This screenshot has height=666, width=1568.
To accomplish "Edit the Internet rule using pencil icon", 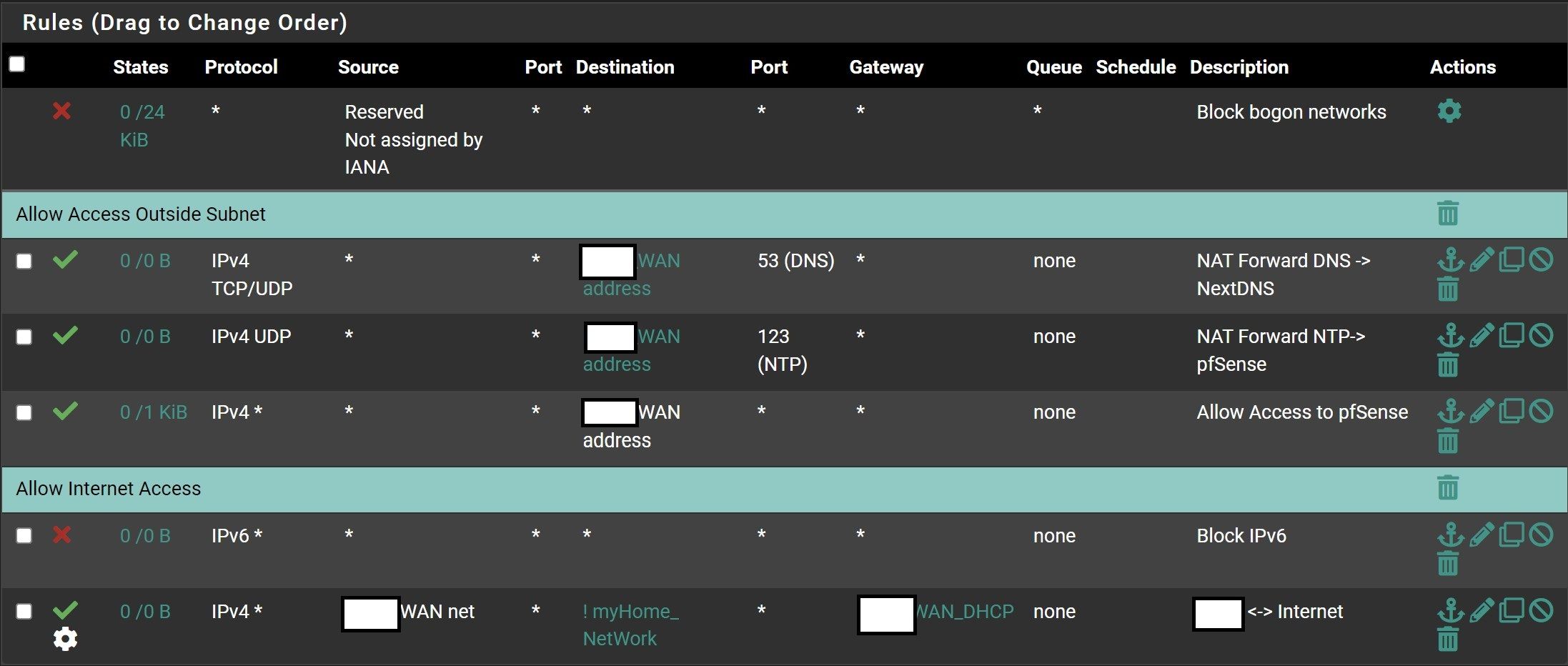I will (1482, 610).
